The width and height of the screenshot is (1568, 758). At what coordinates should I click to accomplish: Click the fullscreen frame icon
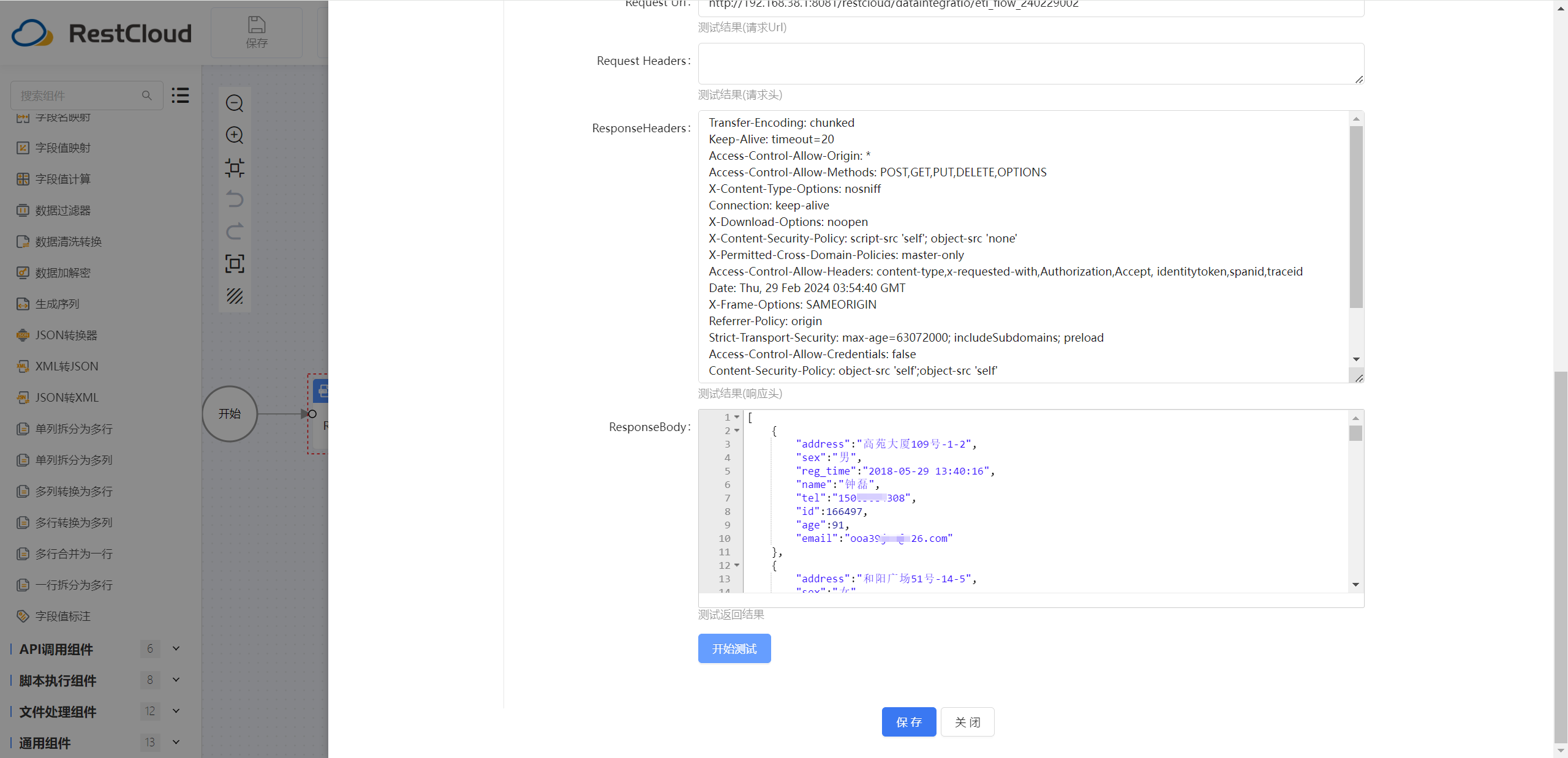click(235, 264)
